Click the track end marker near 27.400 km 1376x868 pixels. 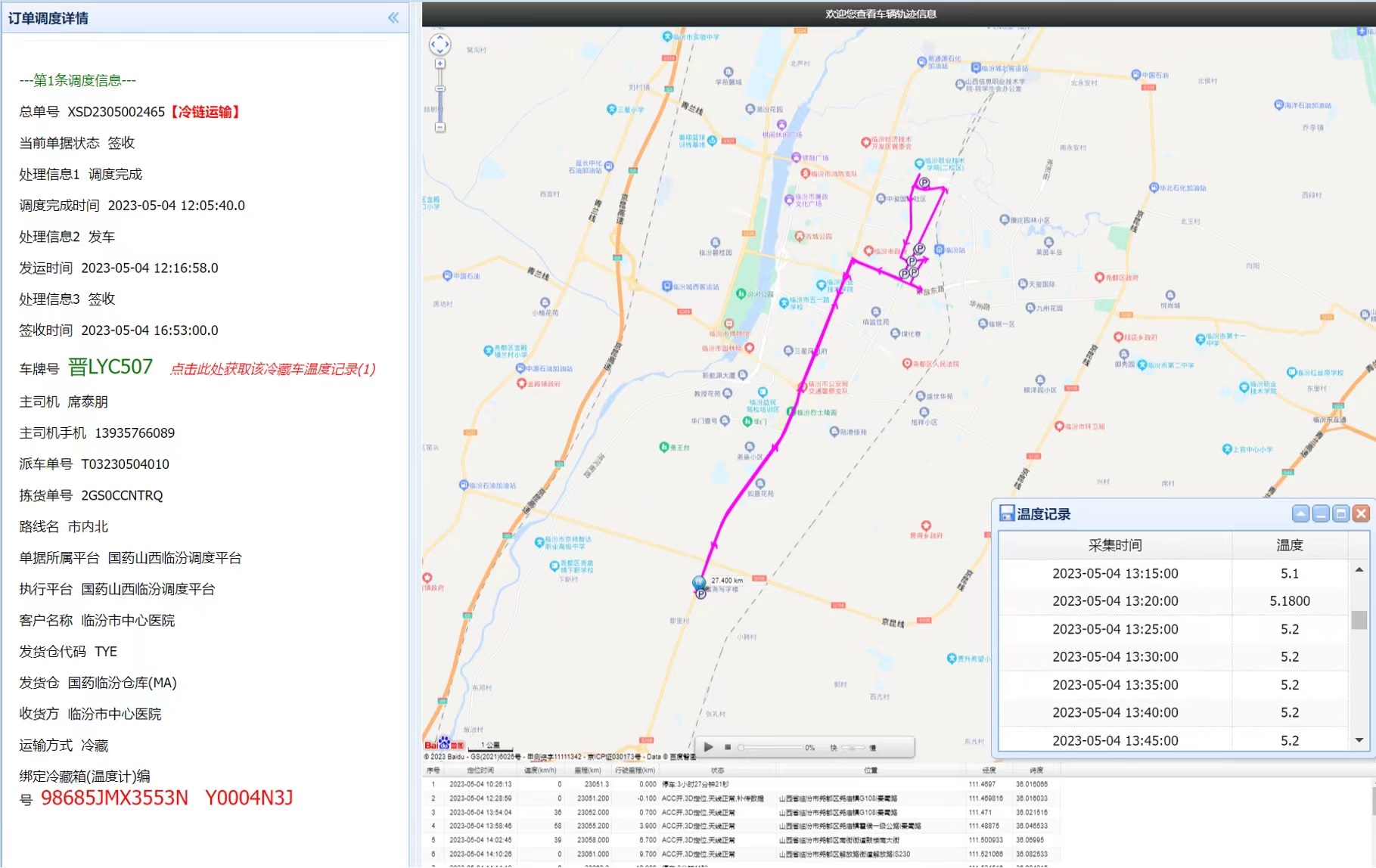[x=699, y=582]
